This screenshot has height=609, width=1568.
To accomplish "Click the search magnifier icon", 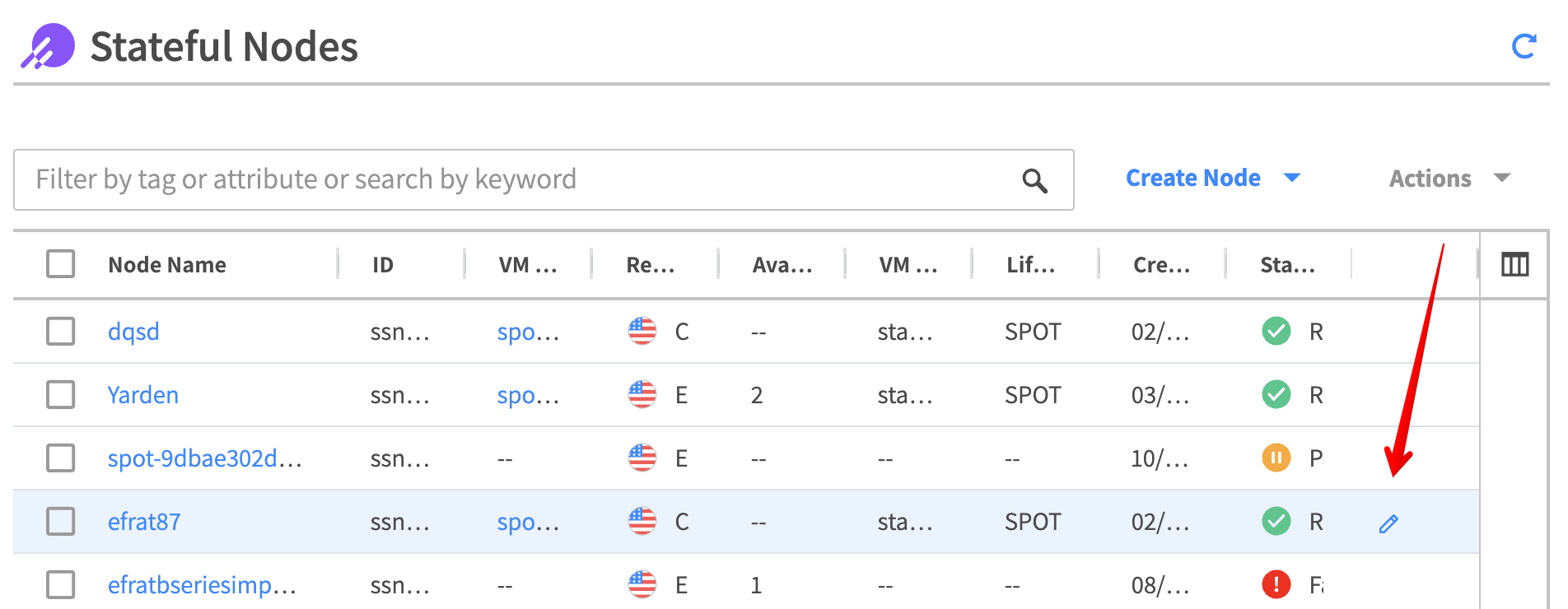I will (x=1034, y=180).
